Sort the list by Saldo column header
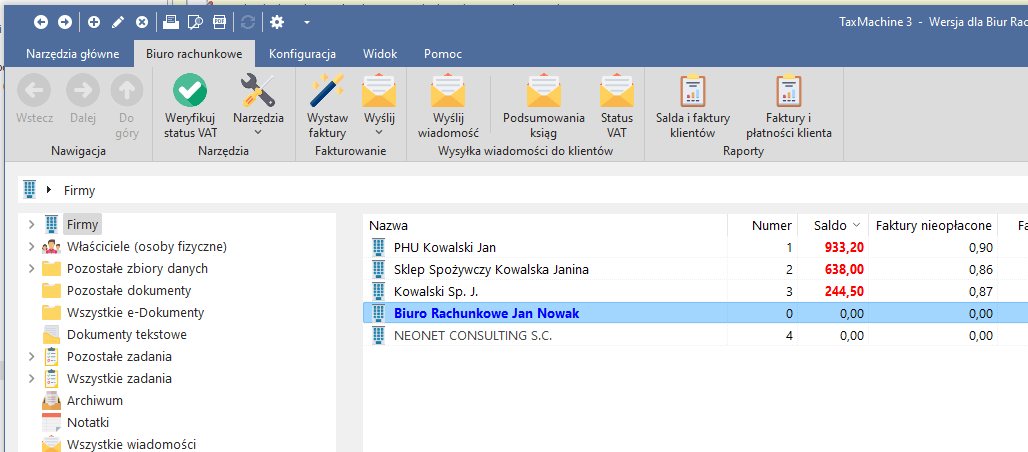 [830, 226]
